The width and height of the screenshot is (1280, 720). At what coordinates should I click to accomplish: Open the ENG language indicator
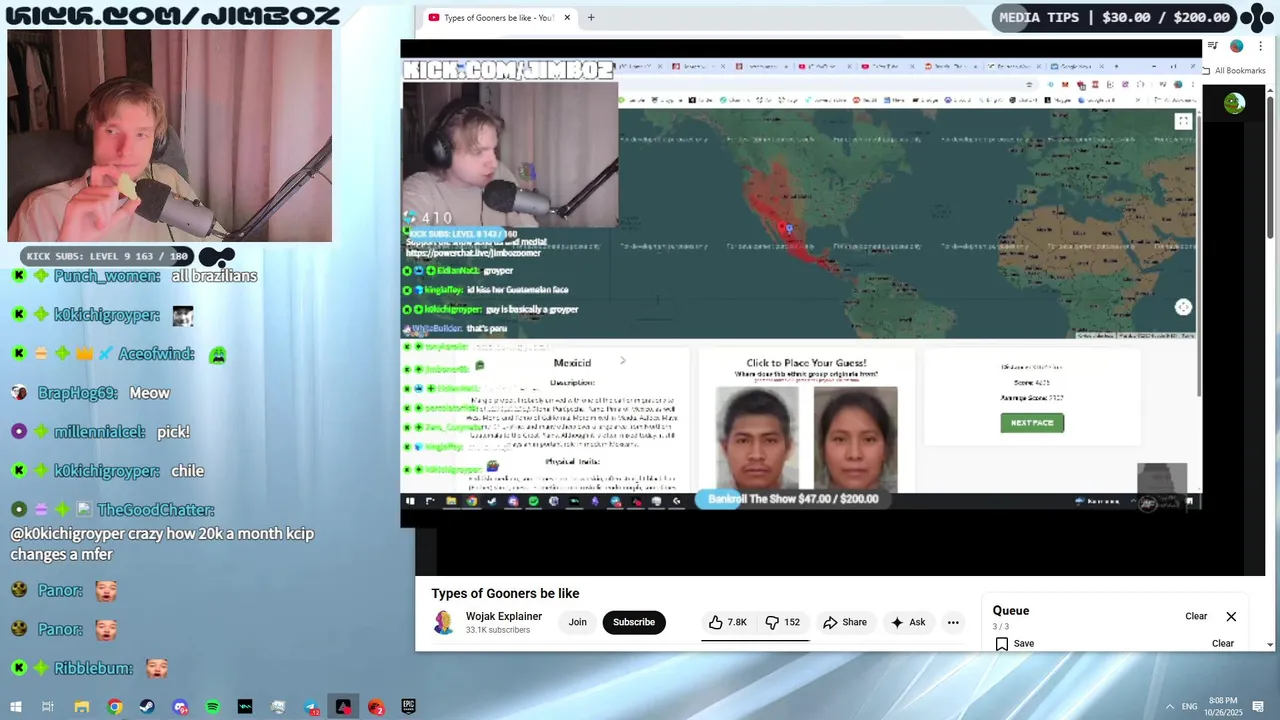tap(1190, 707)
